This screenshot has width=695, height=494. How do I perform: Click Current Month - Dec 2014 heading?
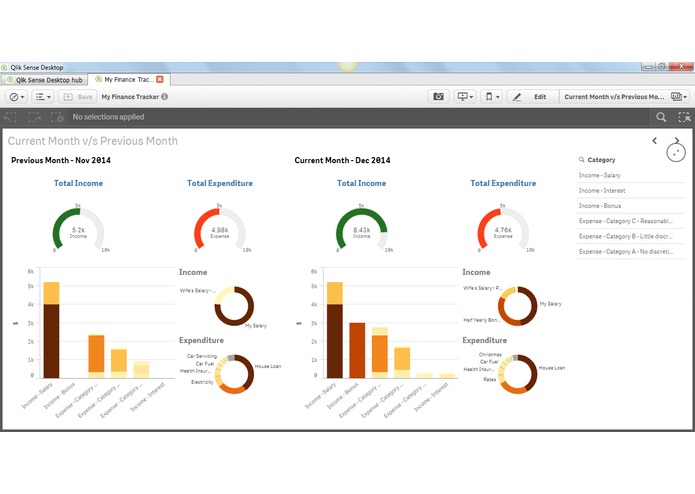click(x=342, y=160)
